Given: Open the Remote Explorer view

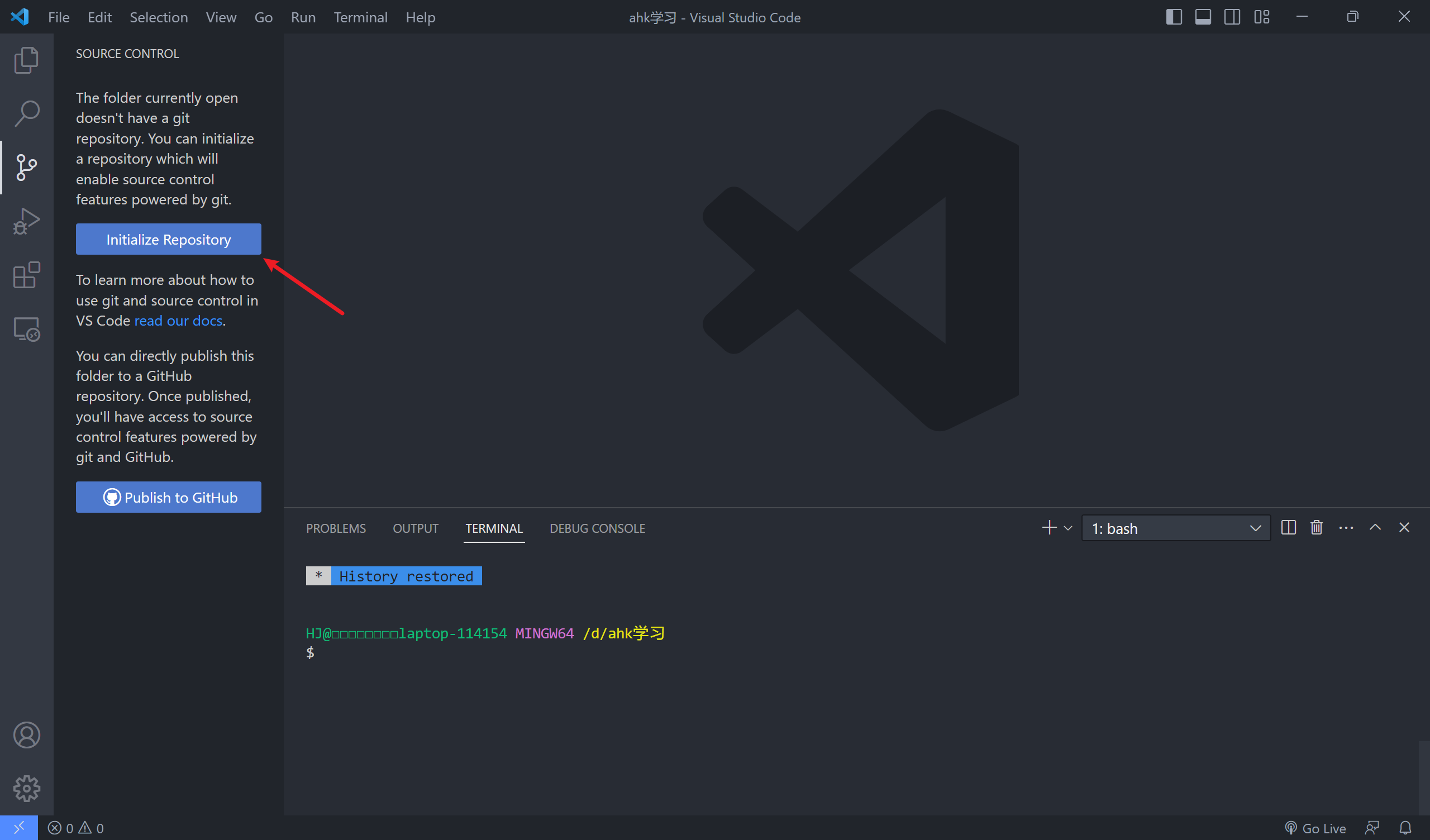Looking at the screenshot, I should (x=26, y=328).
